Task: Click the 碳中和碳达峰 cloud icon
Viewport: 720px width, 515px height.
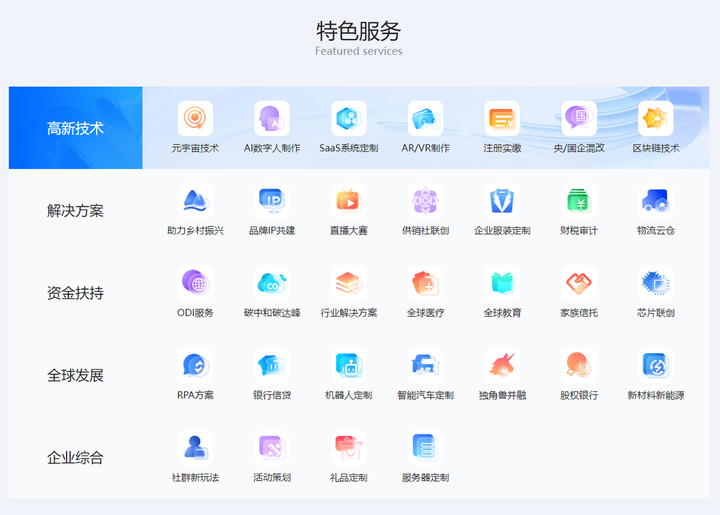Action: [272, 283]
